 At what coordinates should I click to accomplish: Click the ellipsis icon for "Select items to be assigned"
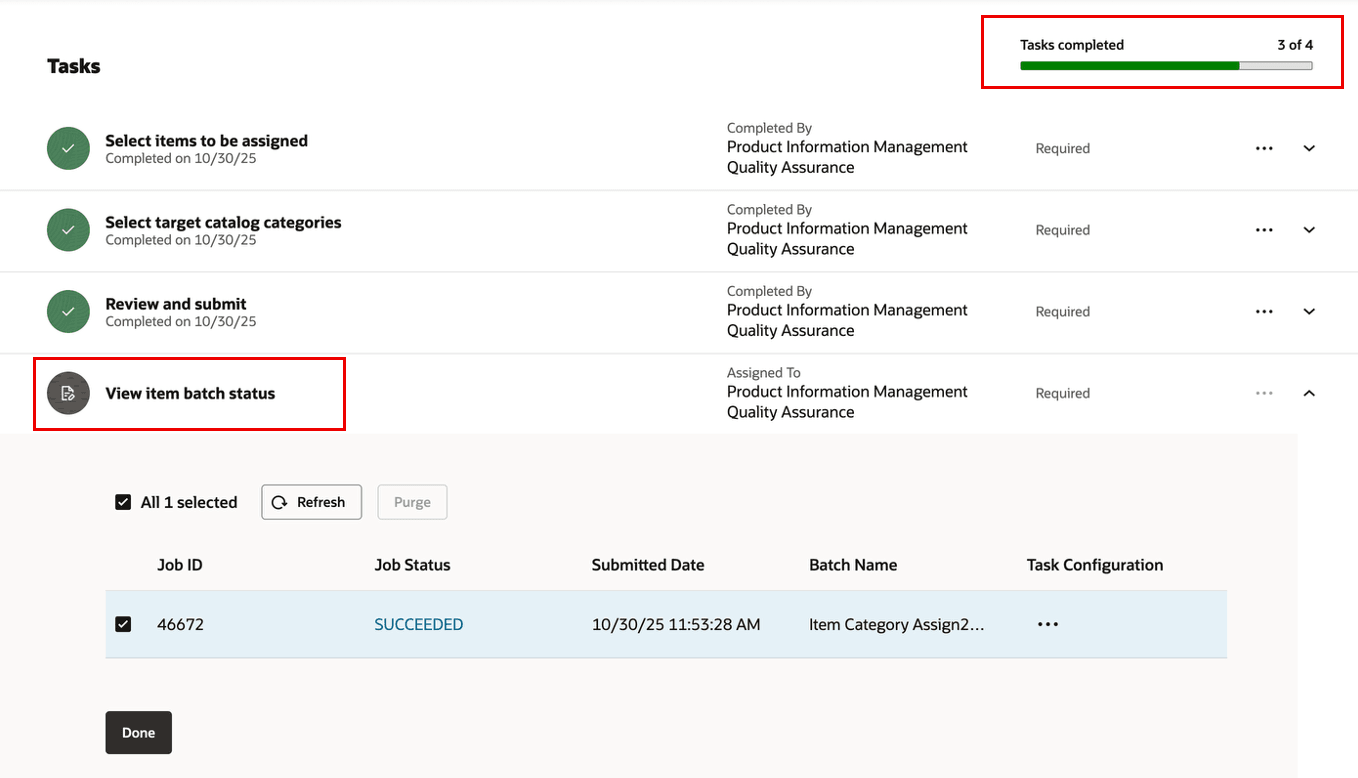coord(1264,147)
